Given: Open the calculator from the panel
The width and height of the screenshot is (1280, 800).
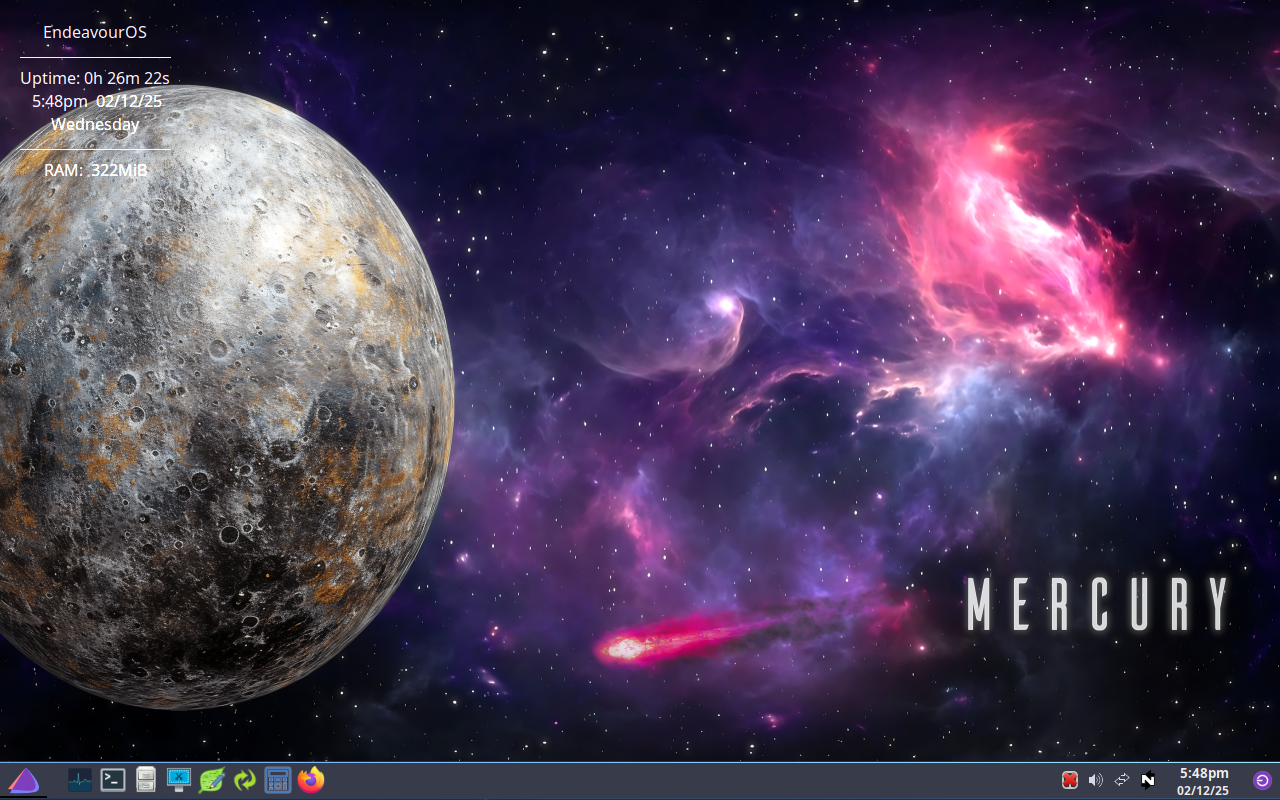Looking at the screenshot, I should [x=278, y=780].
